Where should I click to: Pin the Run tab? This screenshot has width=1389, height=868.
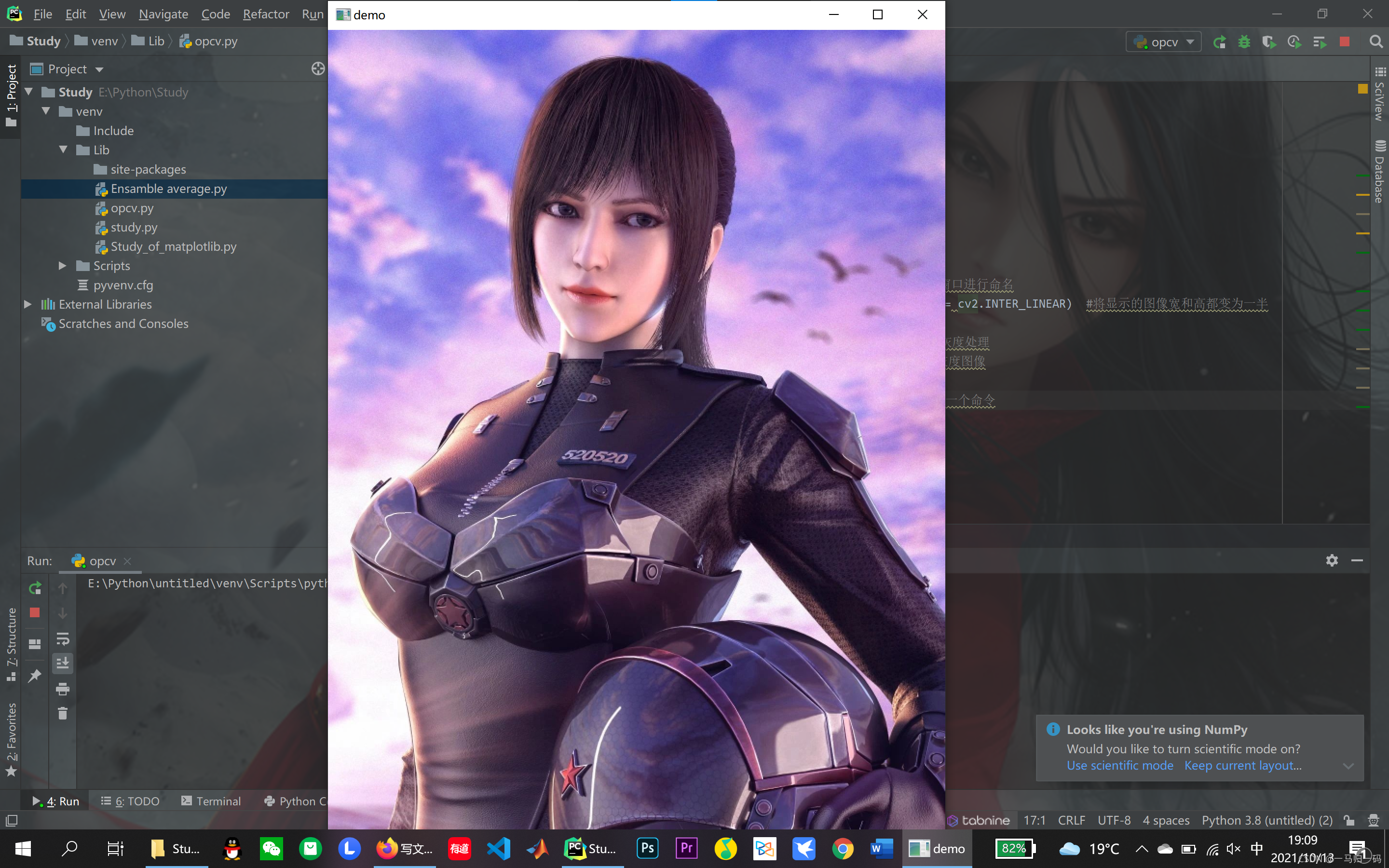(x=35, y=676)
